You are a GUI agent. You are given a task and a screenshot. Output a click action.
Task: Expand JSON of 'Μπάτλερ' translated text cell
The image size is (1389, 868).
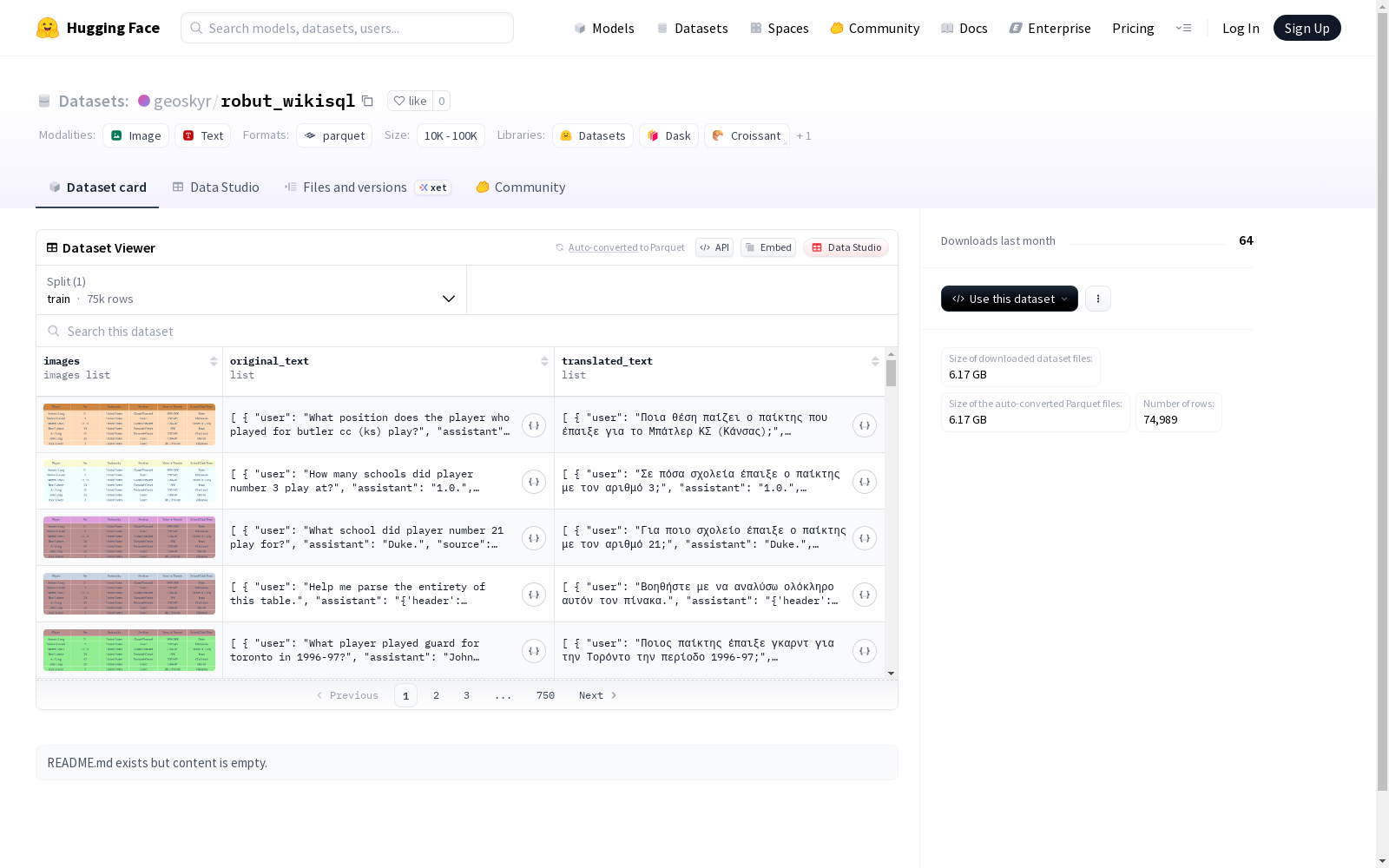click(x=865, y=425)
